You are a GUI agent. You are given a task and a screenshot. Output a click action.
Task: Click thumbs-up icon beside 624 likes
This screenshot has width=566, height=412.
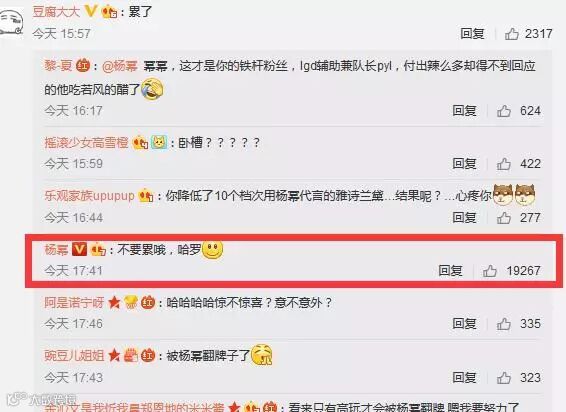click(504, 111)
